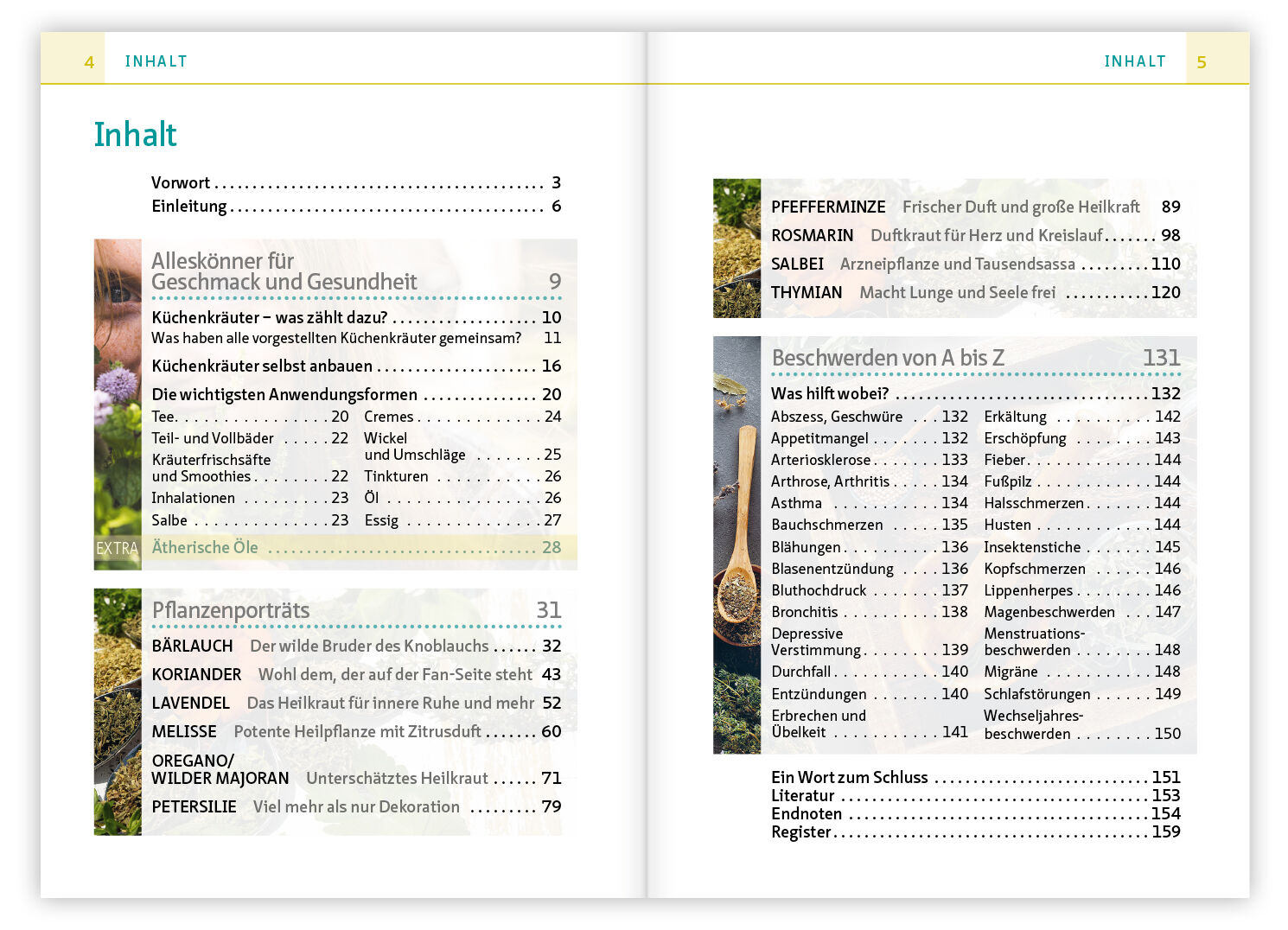Click the Tinkturen entry

click(396, 476)
